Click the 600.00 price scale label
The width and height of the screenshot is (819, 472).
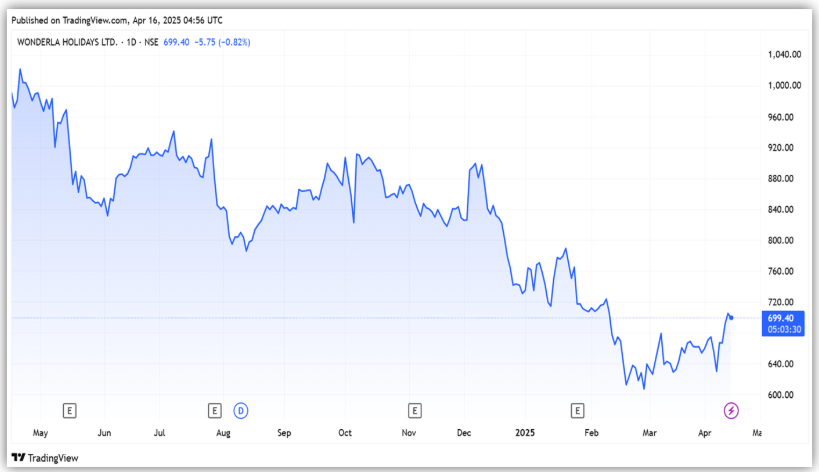pyautogui.click(x=784, y=395)
